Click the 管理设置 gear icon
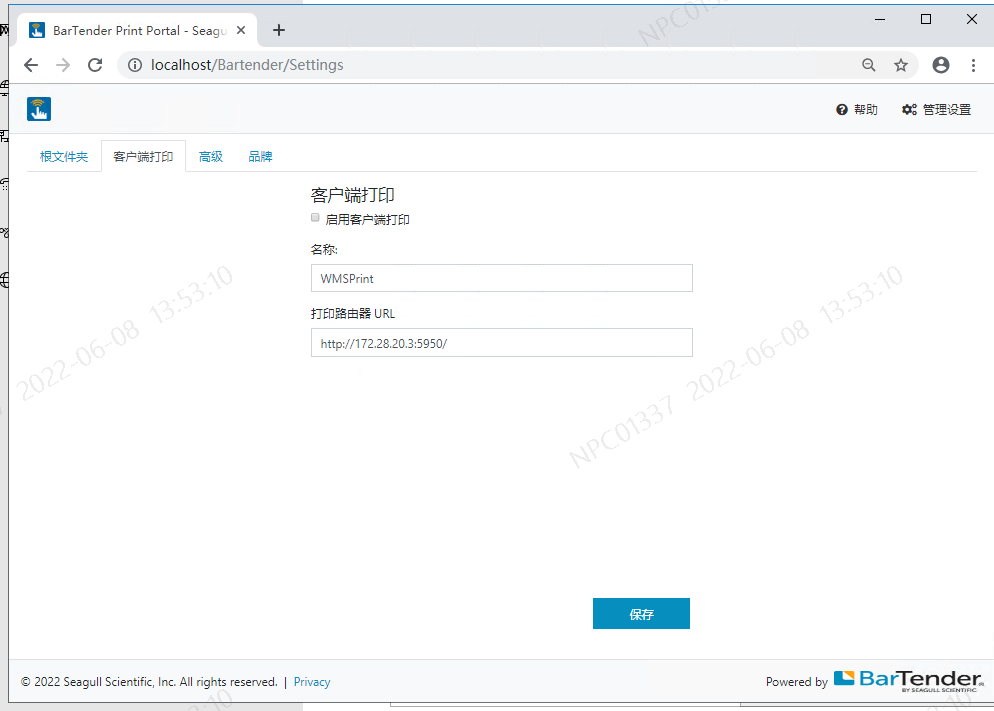994x711 pixels. pos(908,109)
